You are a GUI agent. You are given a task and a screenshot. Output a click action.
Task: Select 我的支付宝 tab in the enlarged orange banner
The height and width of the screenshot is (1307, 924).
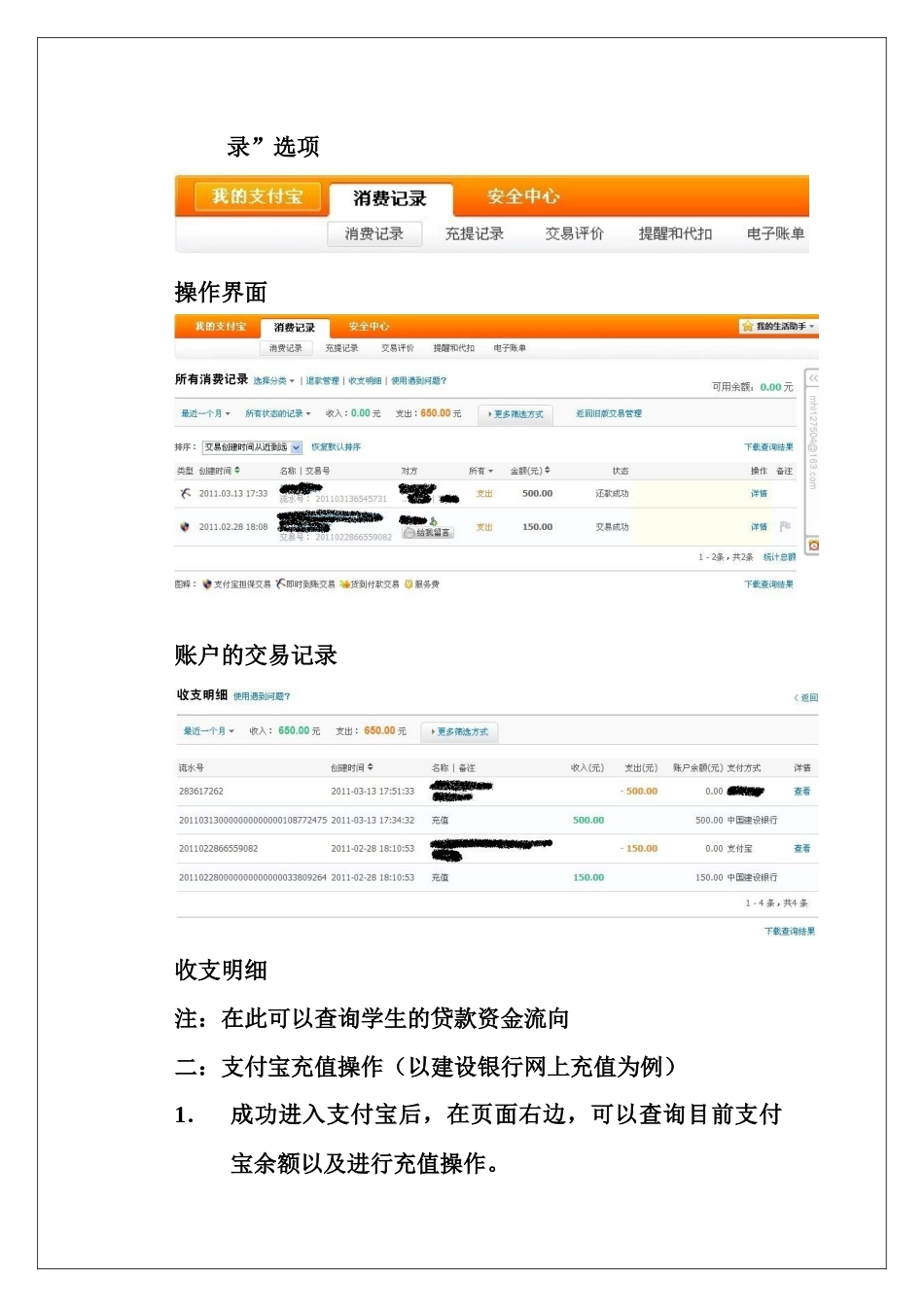258,196
